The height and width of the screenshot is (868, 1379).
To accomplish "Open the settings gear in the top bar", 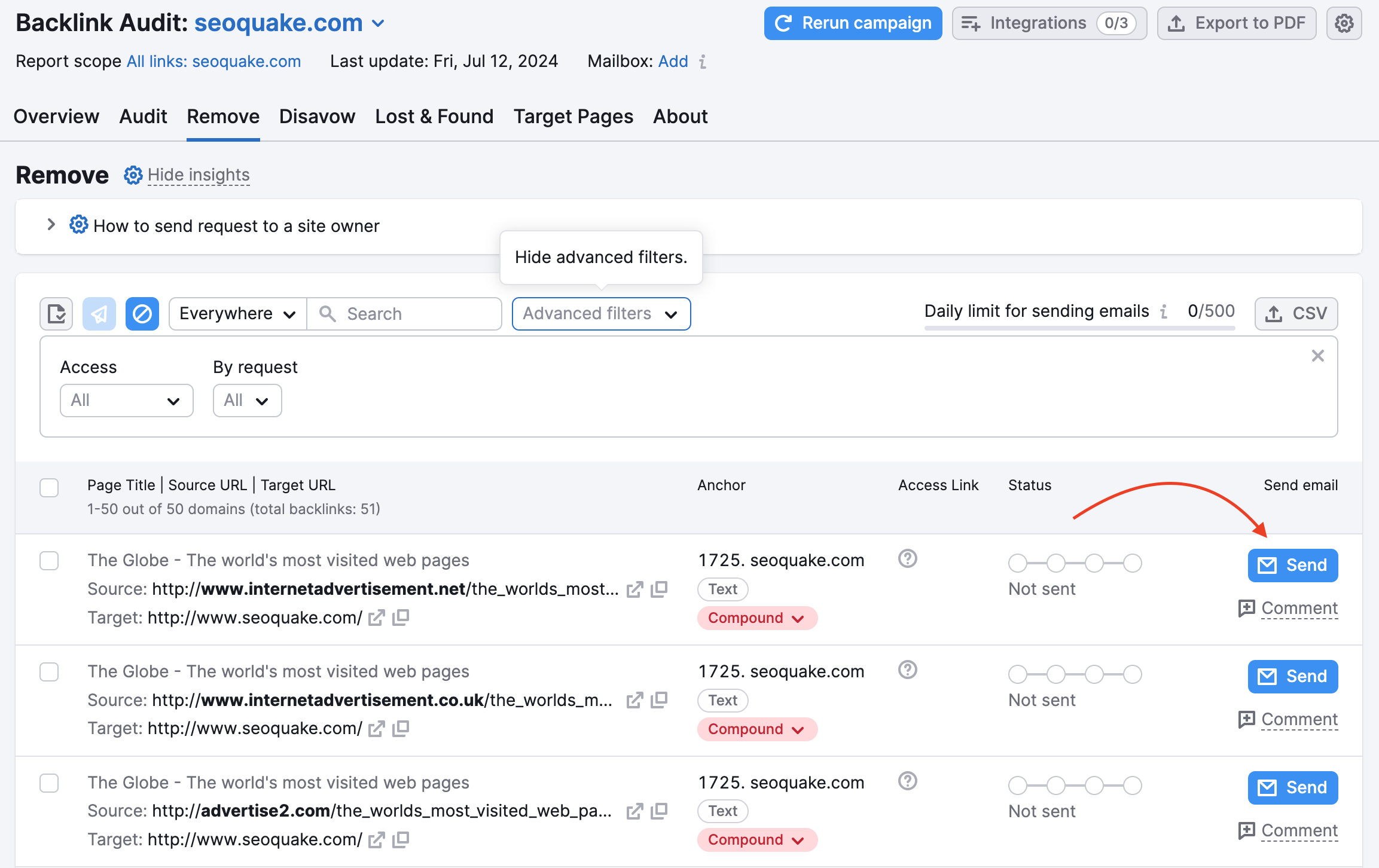I will [x=1344, y=23].
